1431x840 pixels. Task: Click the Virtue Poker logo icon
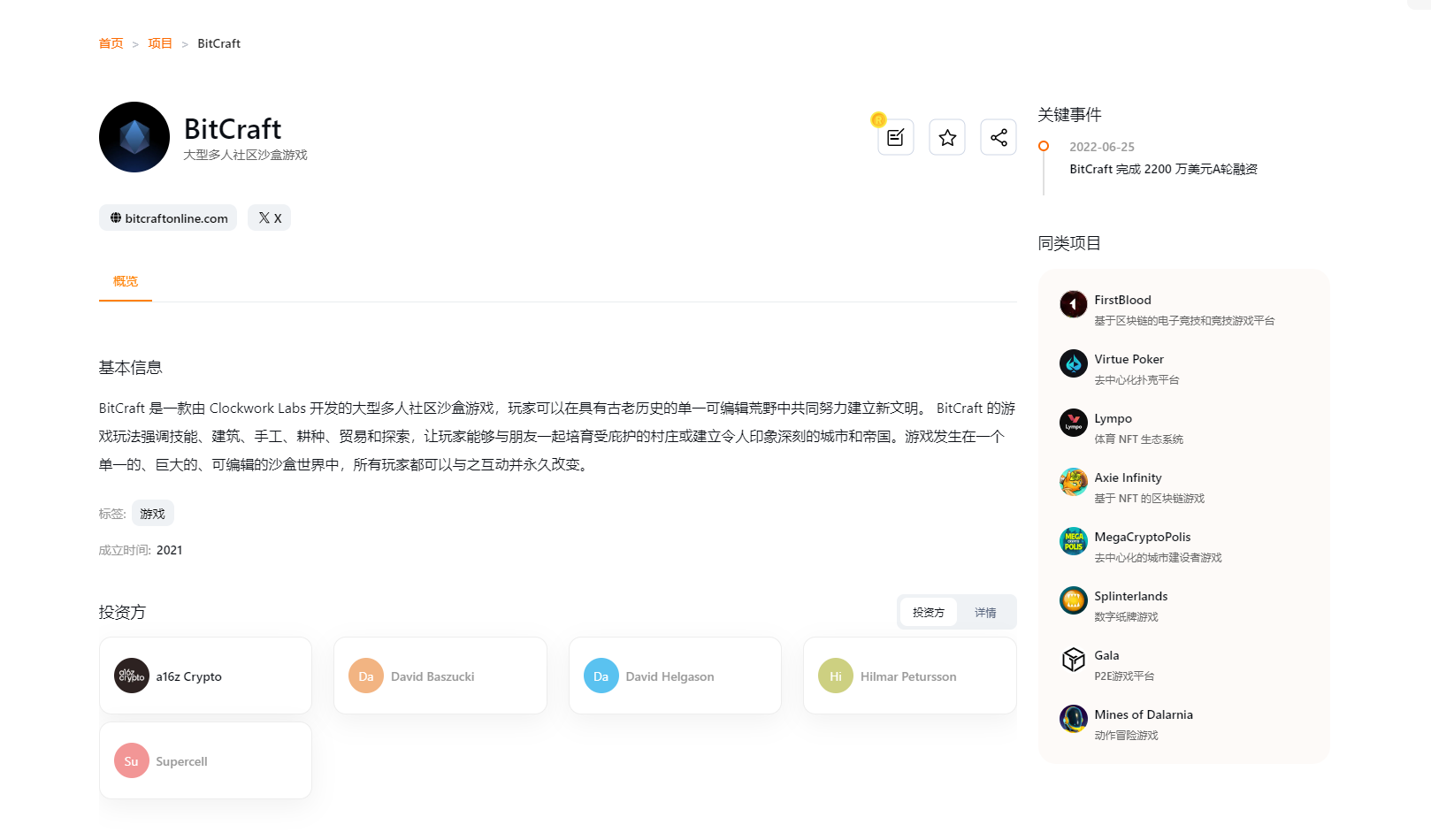pyautogui.click(x=1074, y=363)
